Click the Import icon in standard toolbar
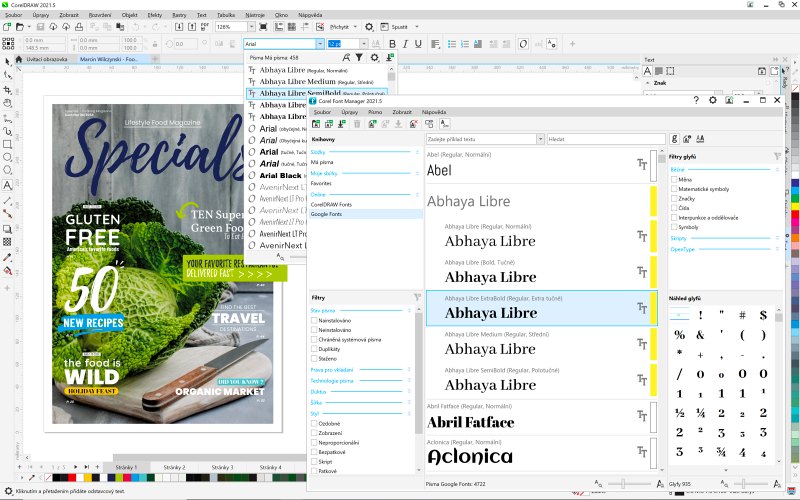The width and height of the screenshot is (800, 500). [x=179, y=27]
